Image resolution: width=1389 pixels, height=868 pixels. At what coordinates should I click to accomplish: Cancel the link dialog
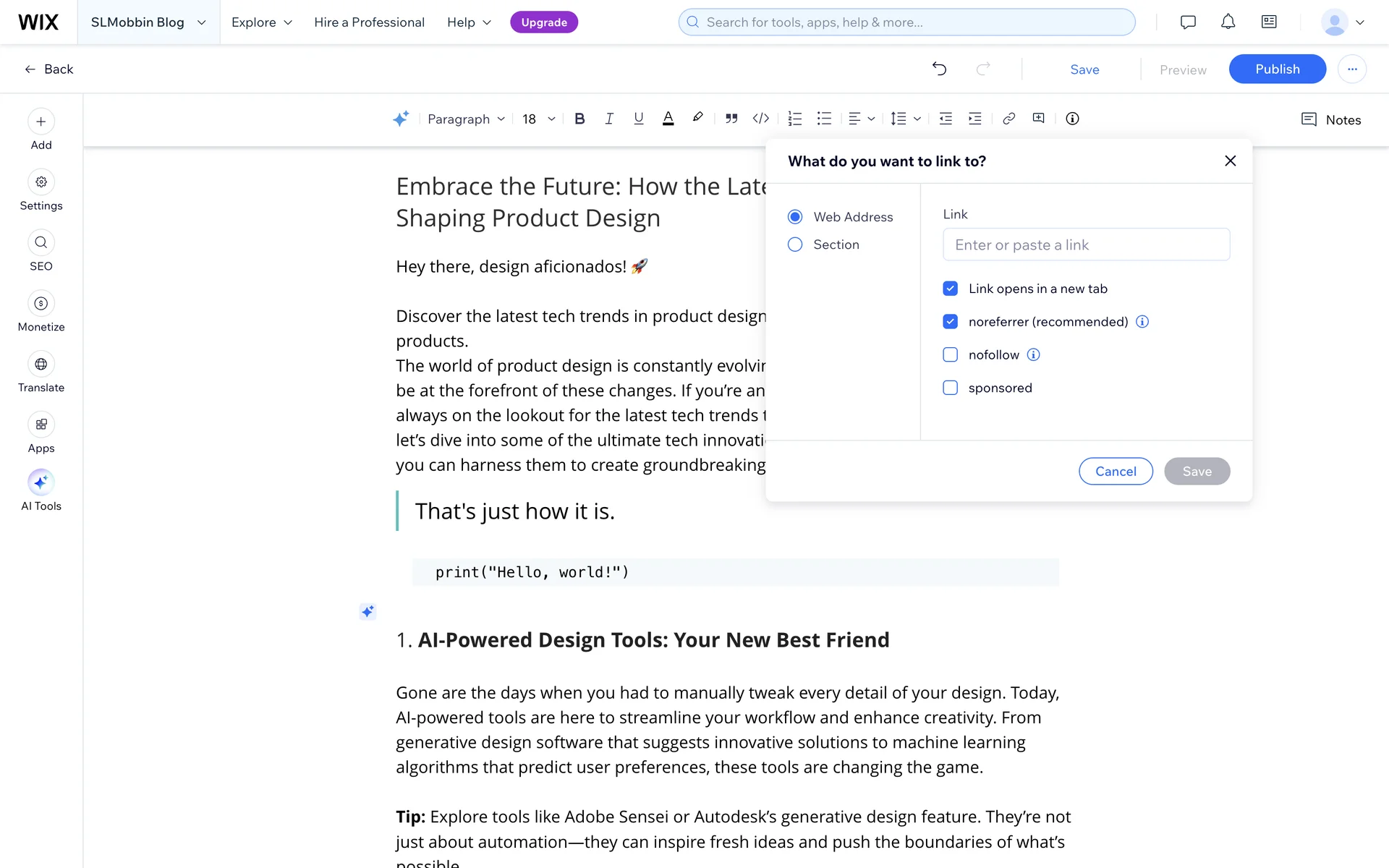[x=1116, y=471]
